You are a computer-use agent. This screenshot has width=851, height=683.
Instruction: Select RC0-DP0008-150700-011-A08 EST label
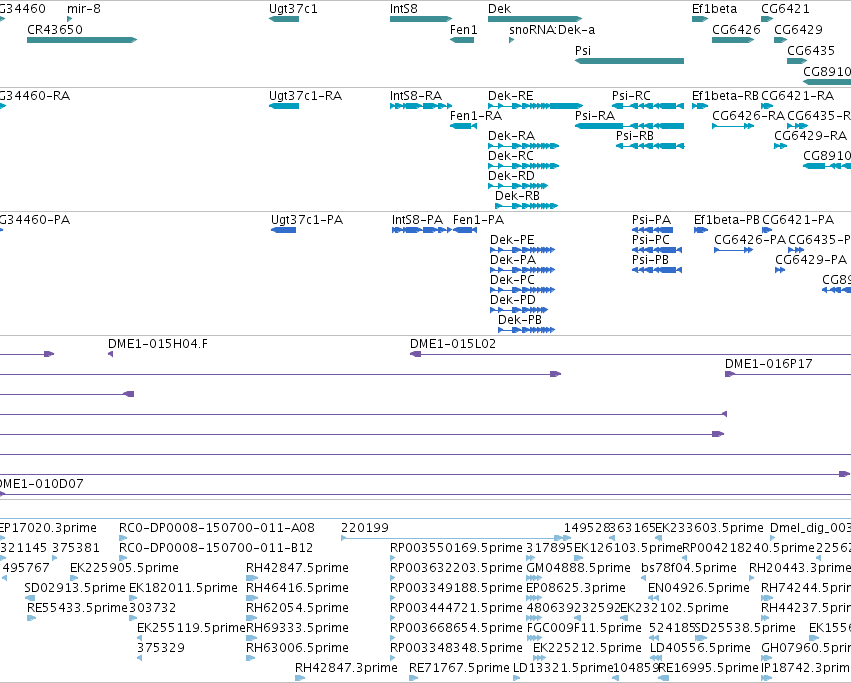217,528
